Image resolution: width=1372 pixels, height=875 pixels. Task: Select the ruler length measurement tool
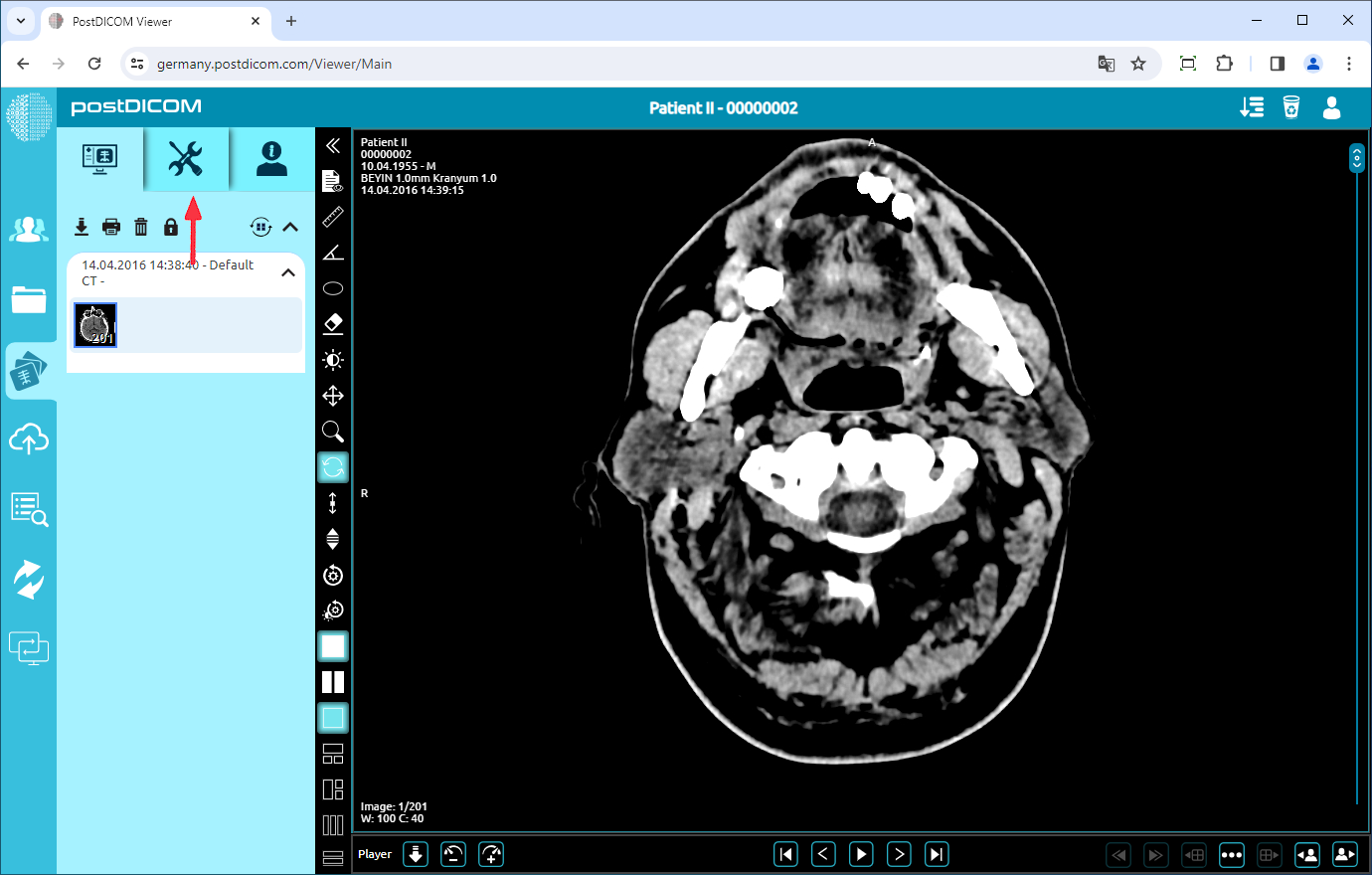tap(333, 217)
